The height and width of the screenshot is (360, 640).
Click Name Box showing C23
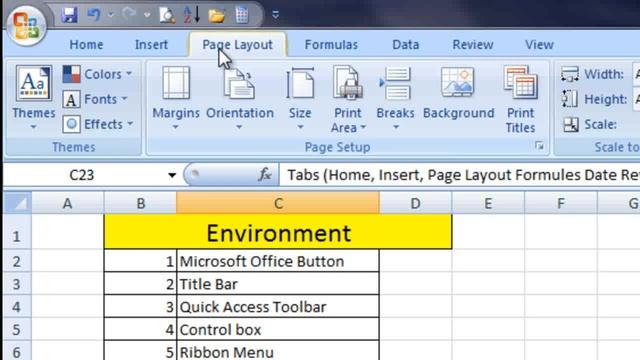pyautogui.click(x=82, y=175)
